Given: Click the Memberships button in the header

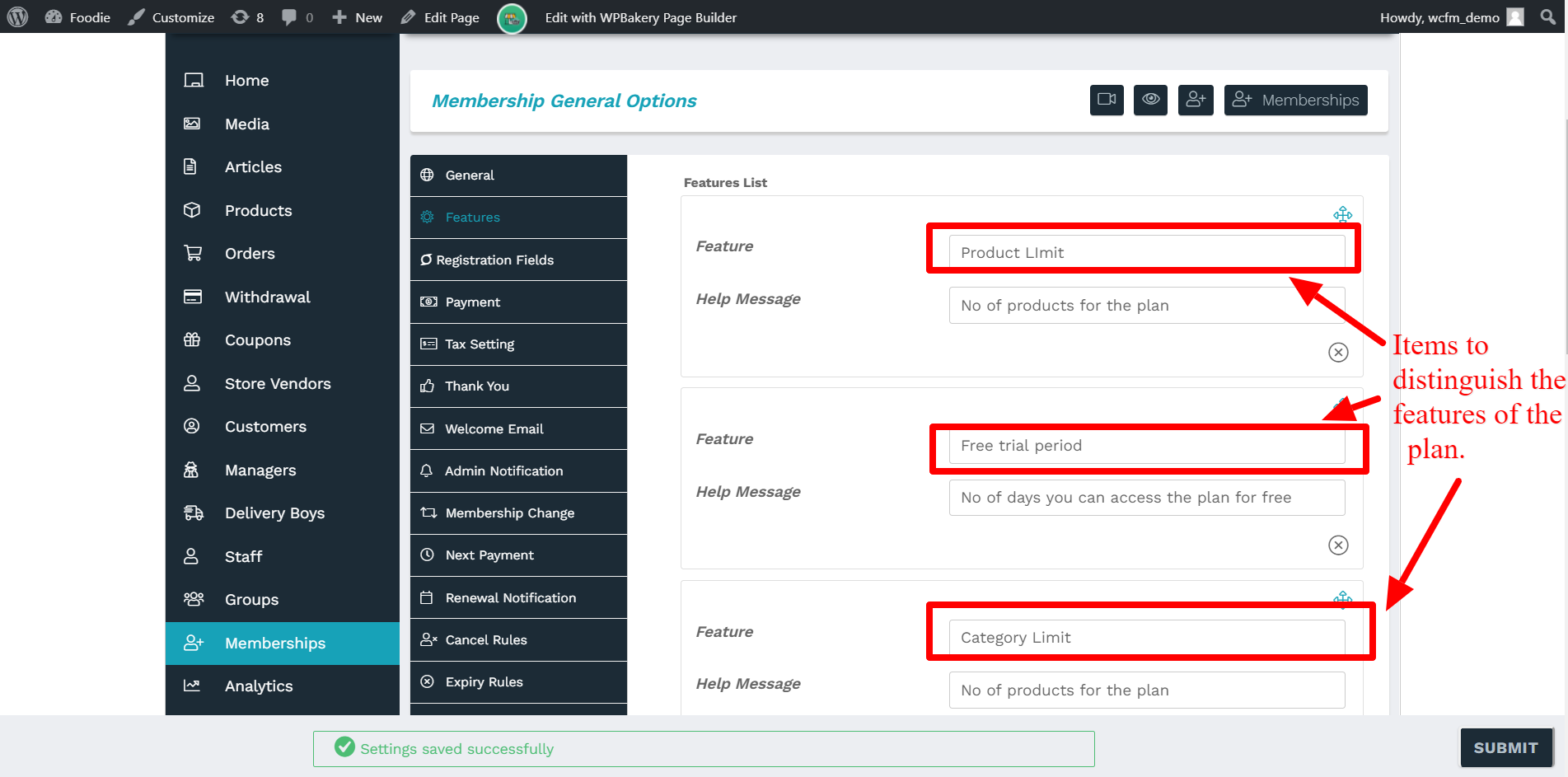Looking at the screenshot, I should coord(1295,100).
